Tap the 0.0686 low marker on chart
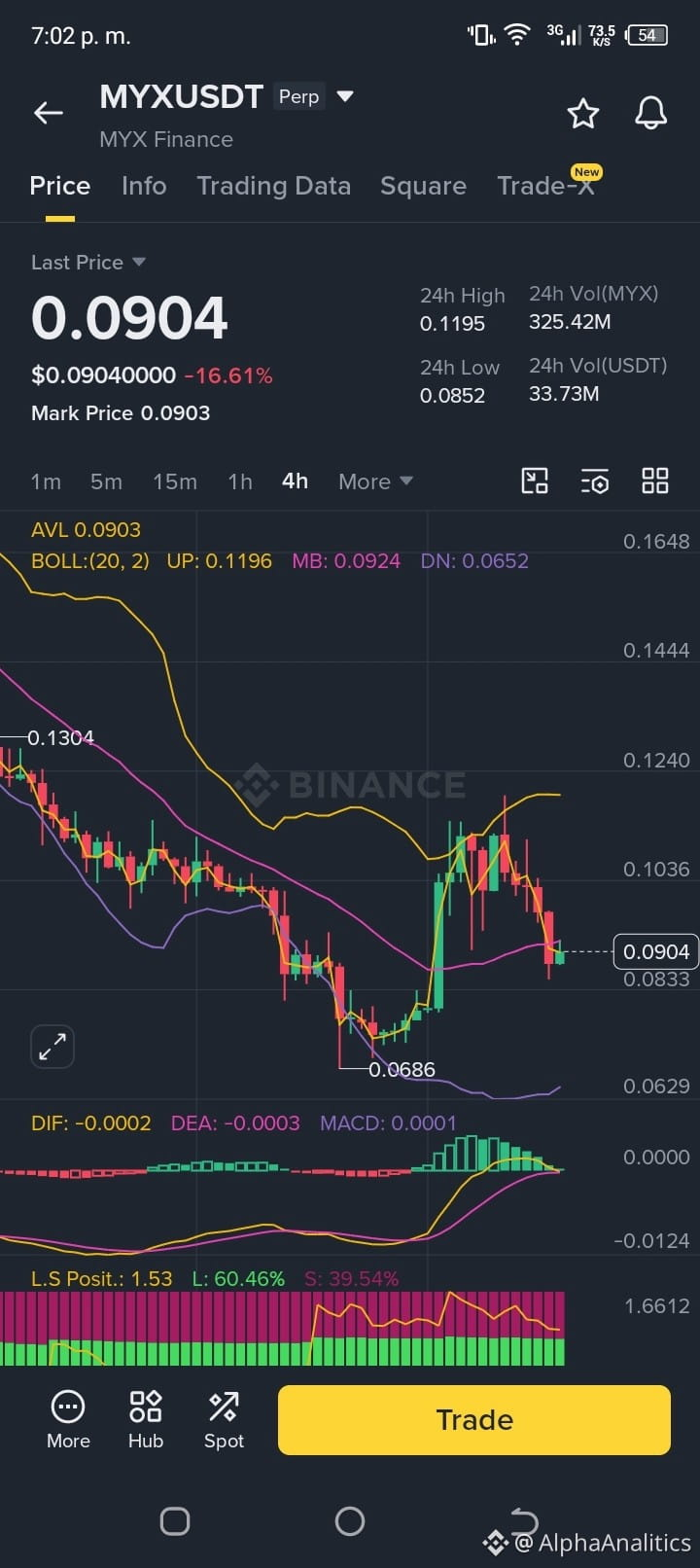Screen dimensions: 700x1568 (402, 1069)
